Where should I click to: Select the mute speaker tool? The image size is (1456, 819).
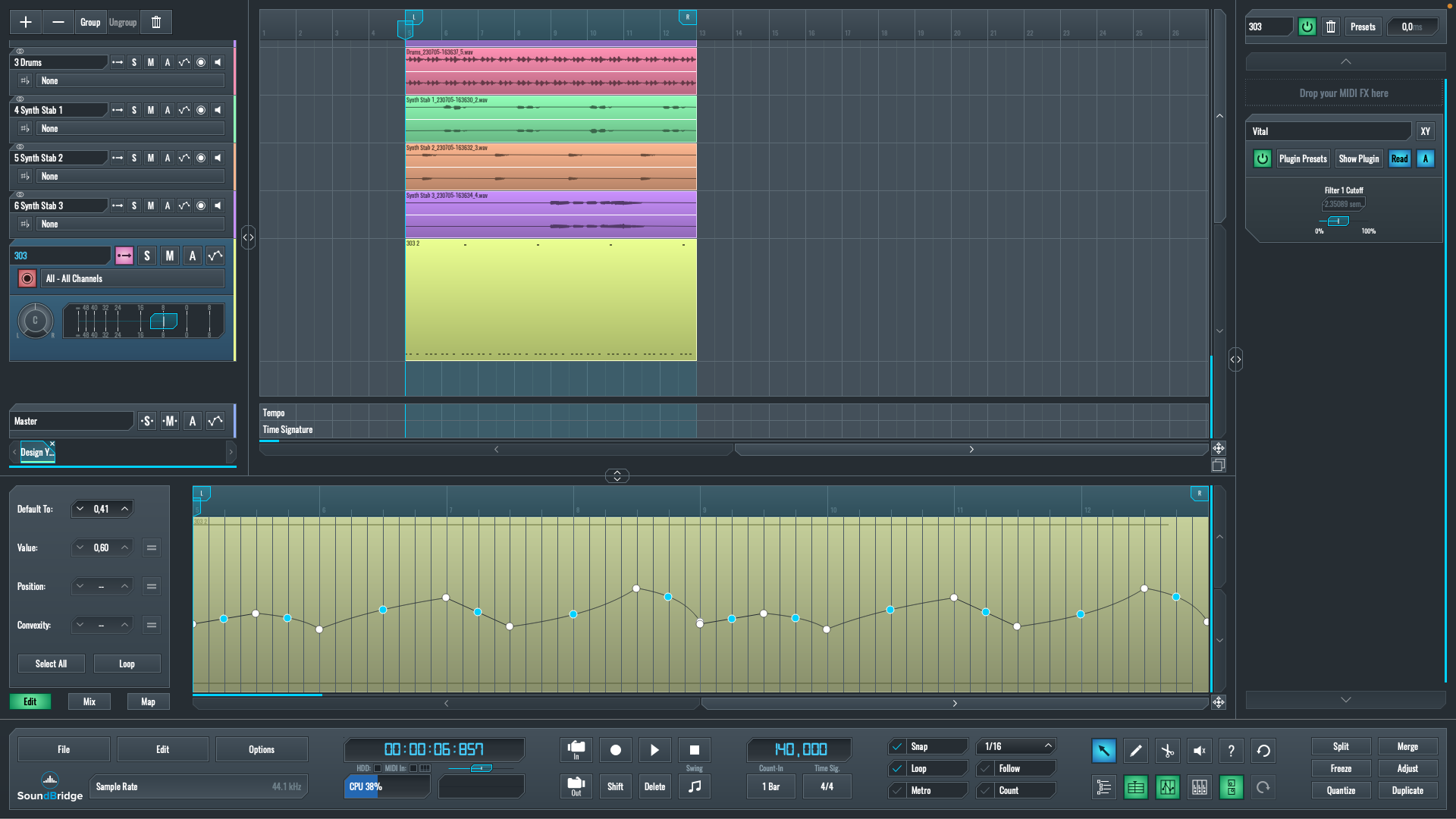(1199, 751)
